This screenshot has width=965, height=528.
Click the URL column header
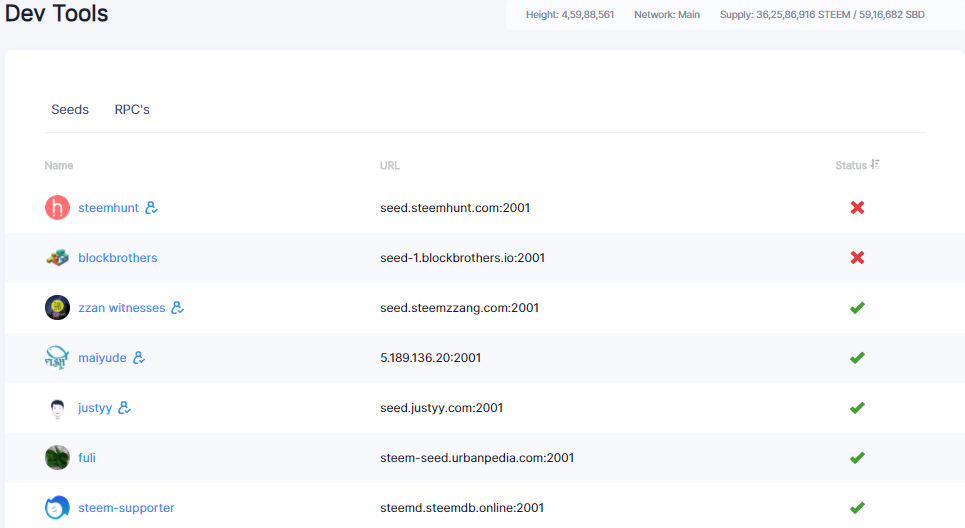[390, 166]
